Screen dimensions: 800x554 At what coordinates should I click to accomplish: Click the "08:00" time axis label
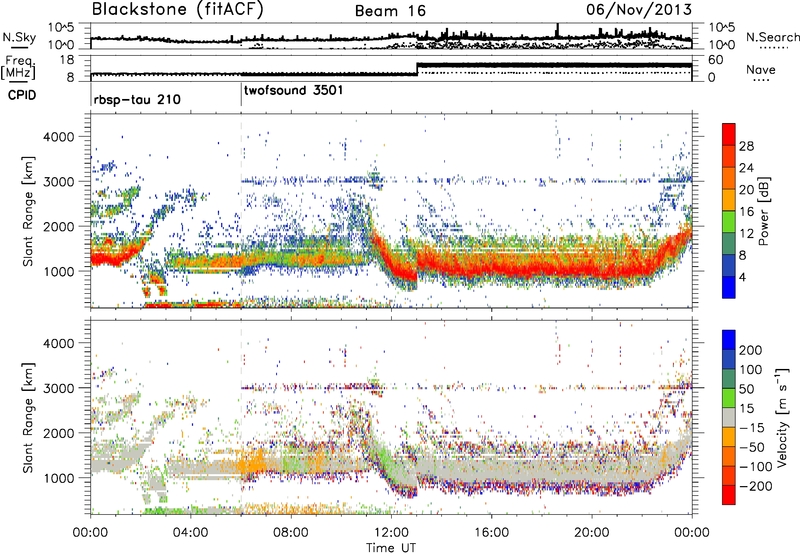(x=291, y=533)
